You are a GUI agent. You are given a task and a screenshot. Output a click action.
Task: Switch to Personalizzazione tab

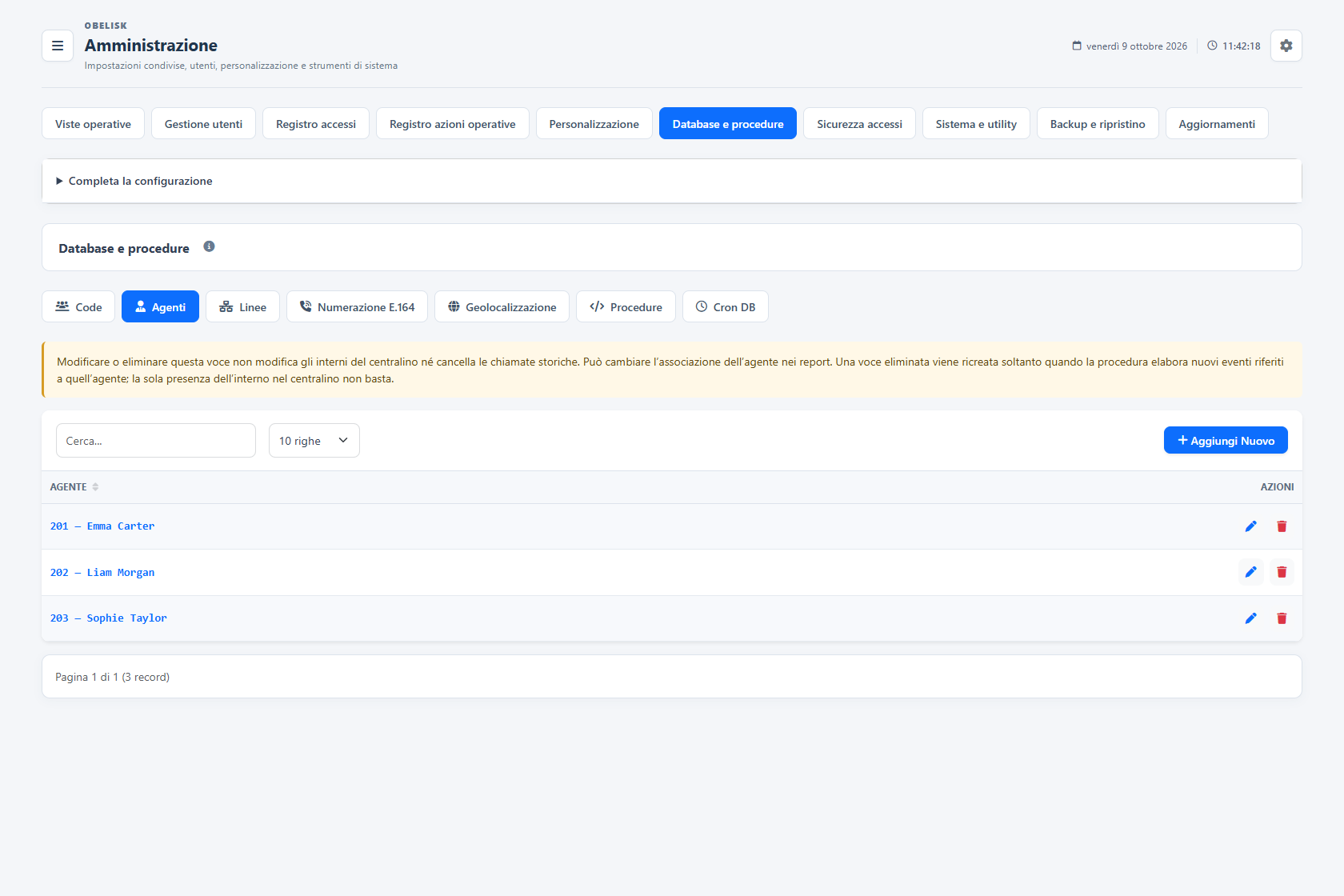[x=594, y=123]
